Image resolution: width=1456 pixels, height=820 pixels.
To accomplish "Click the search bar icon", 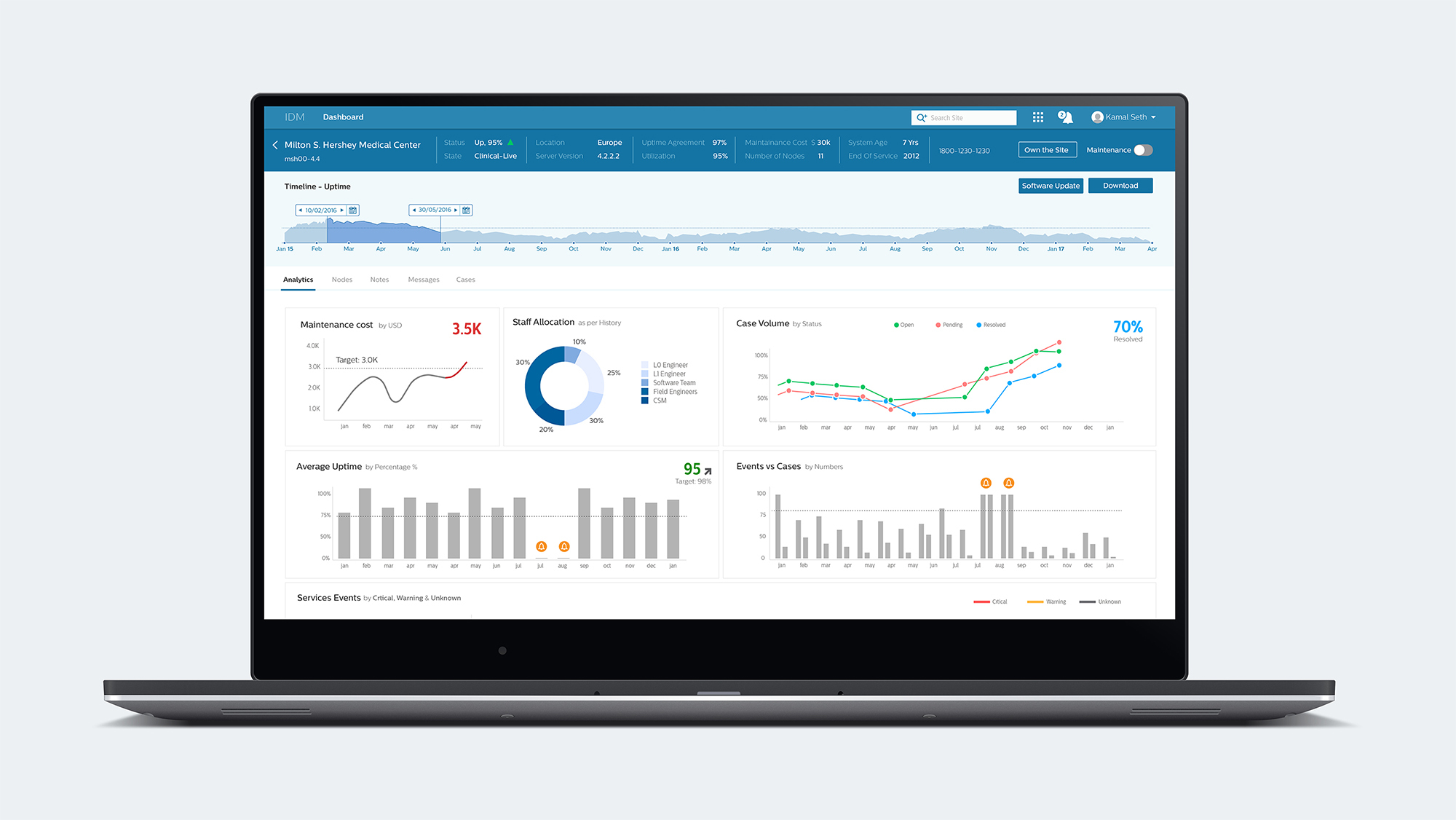I will pos(923,117).
